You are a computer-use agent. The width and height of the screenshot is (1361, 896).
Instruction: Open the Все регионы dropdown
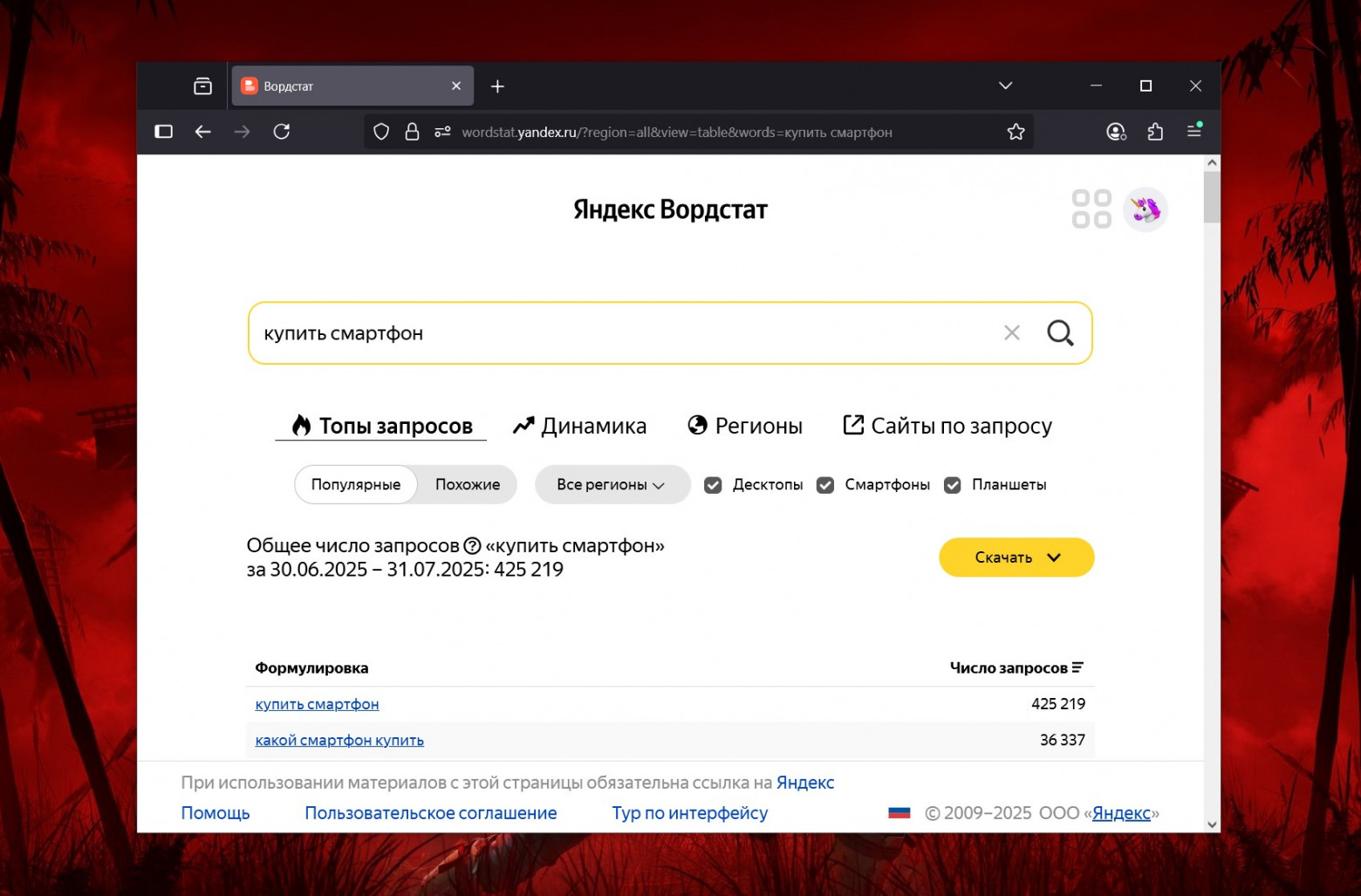point(612,484)
